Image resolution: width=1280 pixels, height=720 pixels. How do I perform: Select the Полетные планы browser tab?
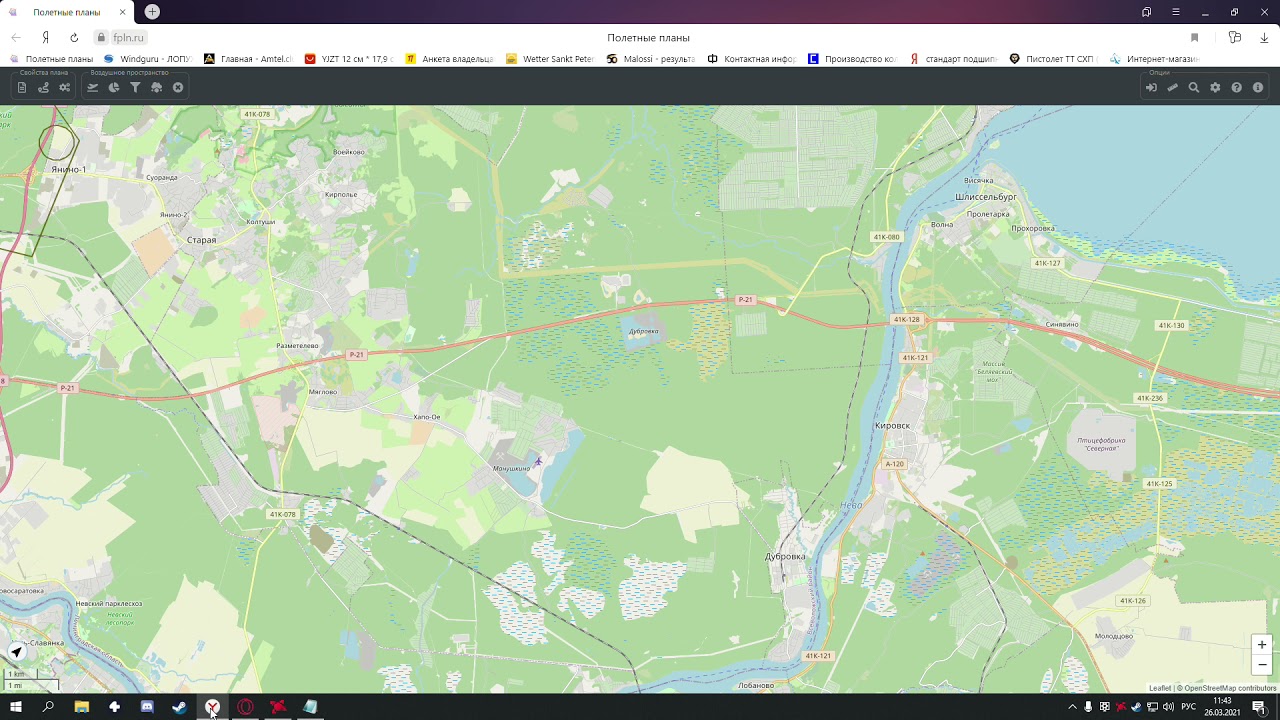[x=67, y=12]
